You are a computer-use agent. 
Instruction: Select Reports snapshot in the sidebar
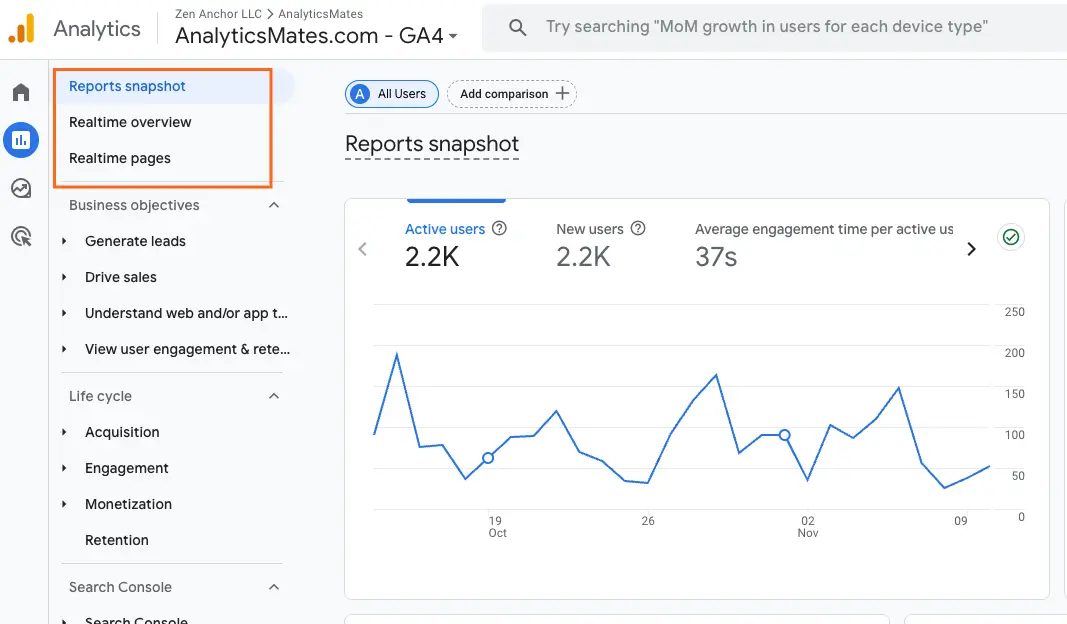coord(126,86)
